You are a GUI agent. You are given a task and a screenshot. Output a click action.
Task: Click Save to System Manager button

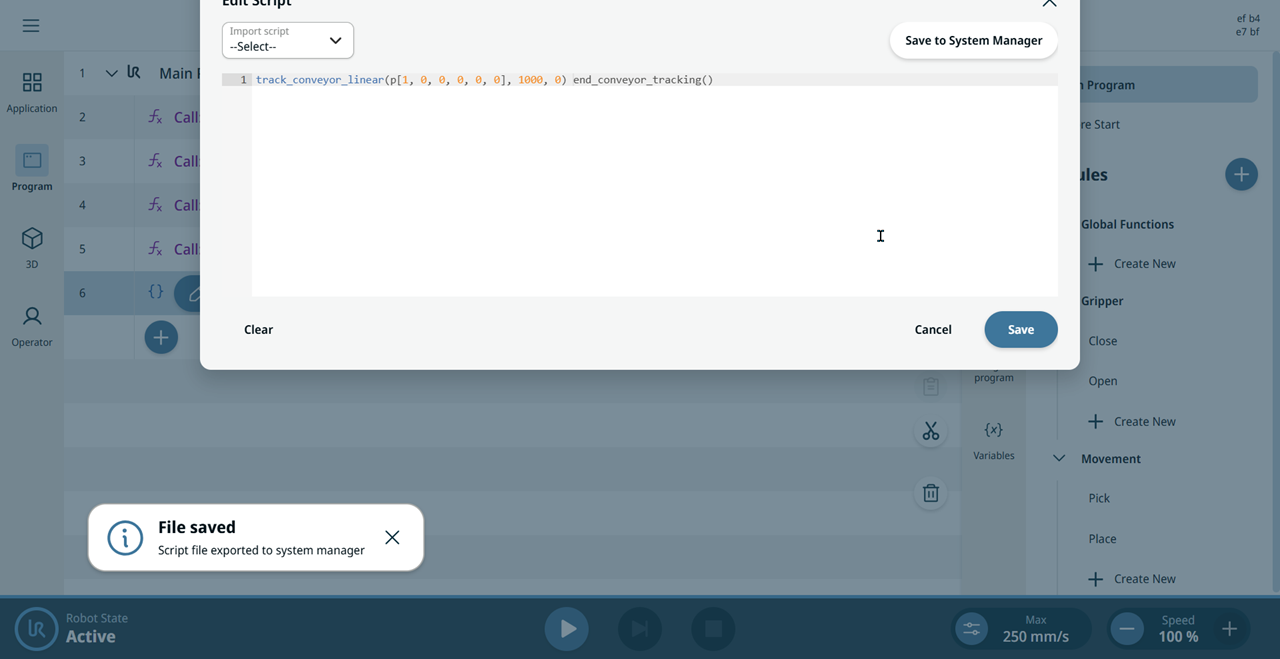(973, 41)
